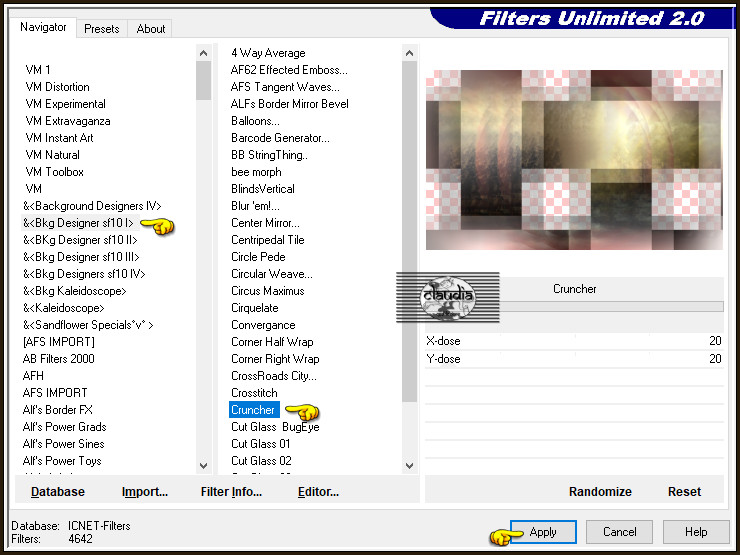Choose Corner Half Wrap filter

(x=272, y=342)
